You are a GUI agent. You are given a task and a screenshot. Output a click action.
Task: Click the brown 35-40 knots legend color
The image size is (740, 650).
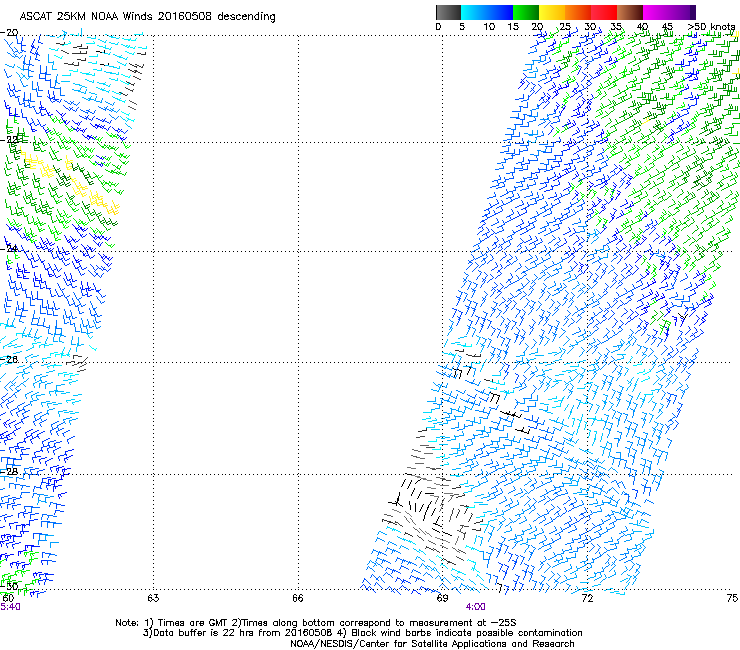(x=630, y=12)
